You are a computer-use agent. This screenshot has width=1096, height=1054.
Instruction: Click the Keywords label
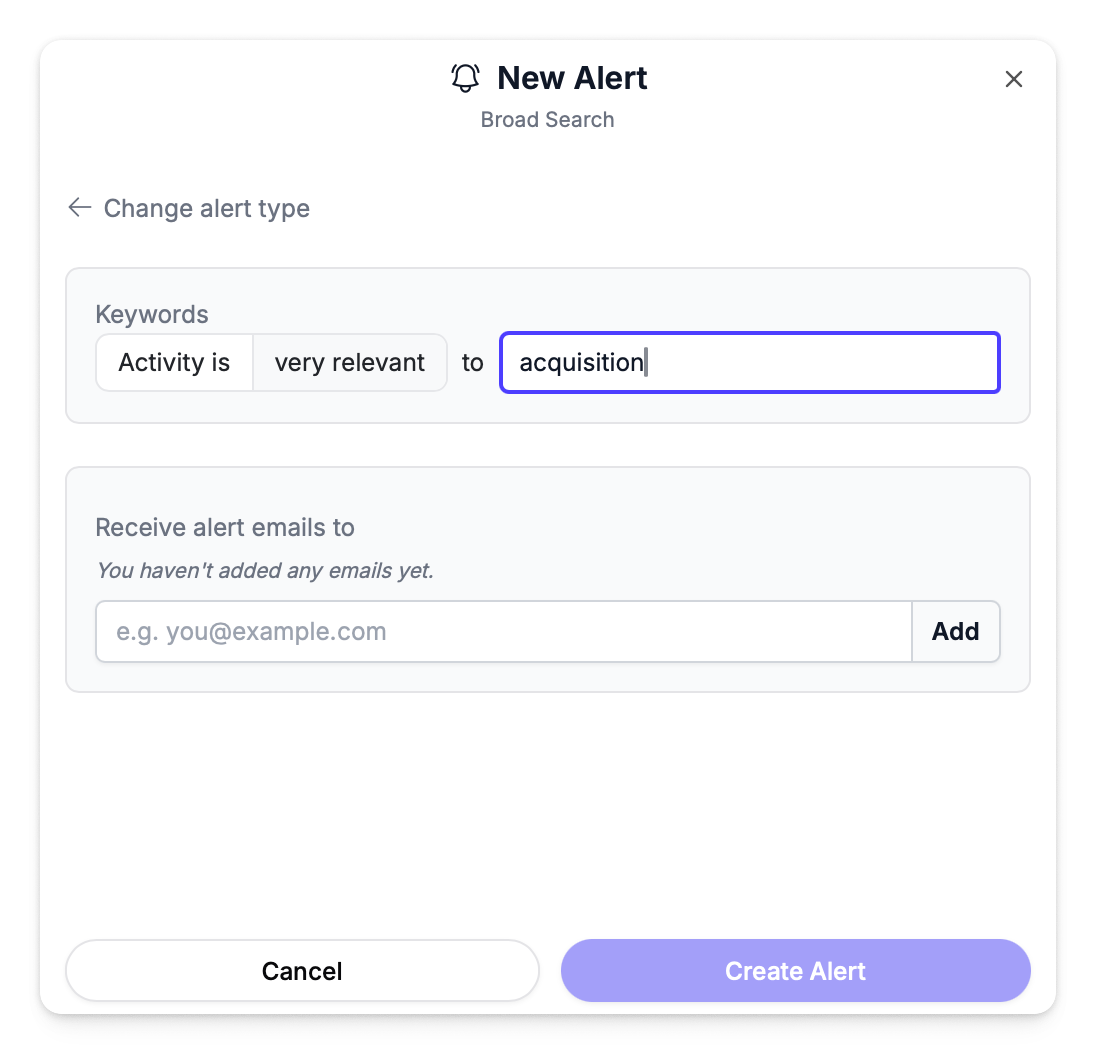(152, 314)
